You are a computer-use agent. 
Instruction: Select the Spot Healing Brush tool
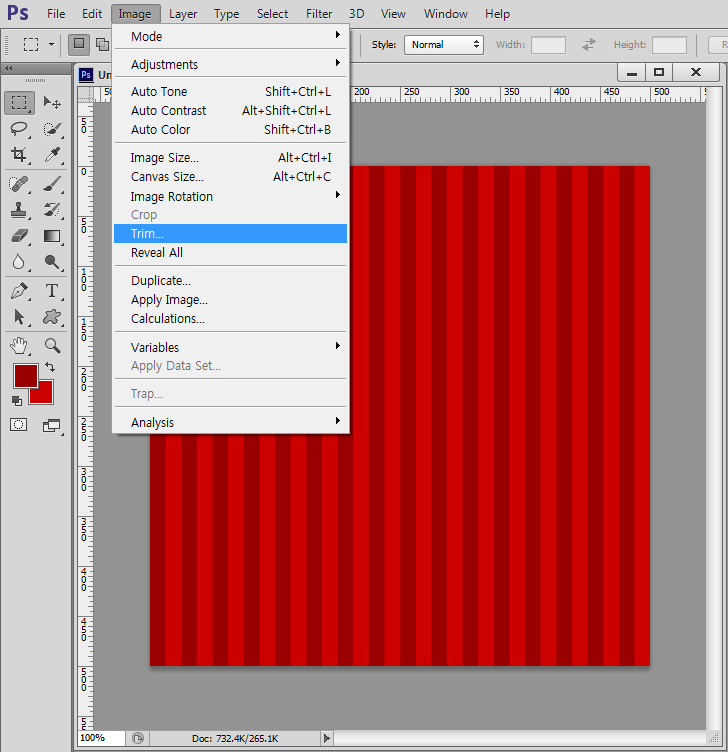coord(19,184)
